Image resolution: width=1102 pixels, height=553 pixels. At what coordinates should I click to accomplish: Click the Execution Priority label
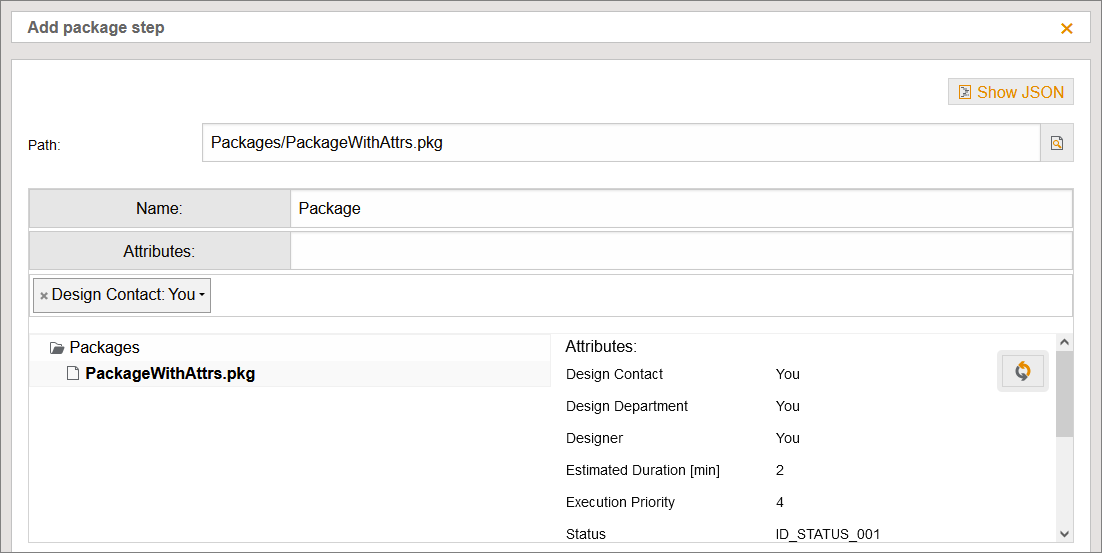point(620,502)
